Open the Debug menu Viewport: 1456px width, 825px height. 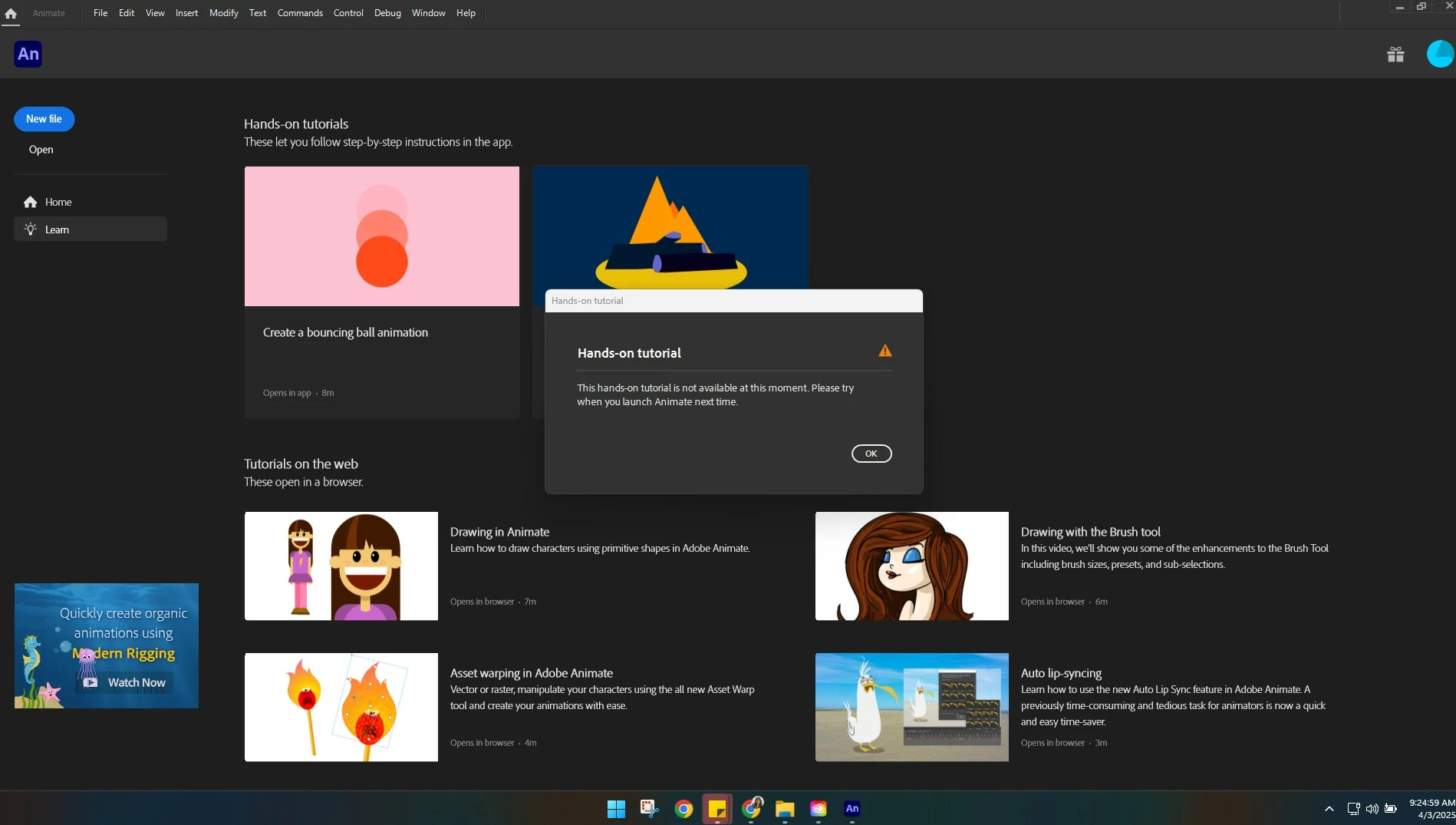[387, 13]
